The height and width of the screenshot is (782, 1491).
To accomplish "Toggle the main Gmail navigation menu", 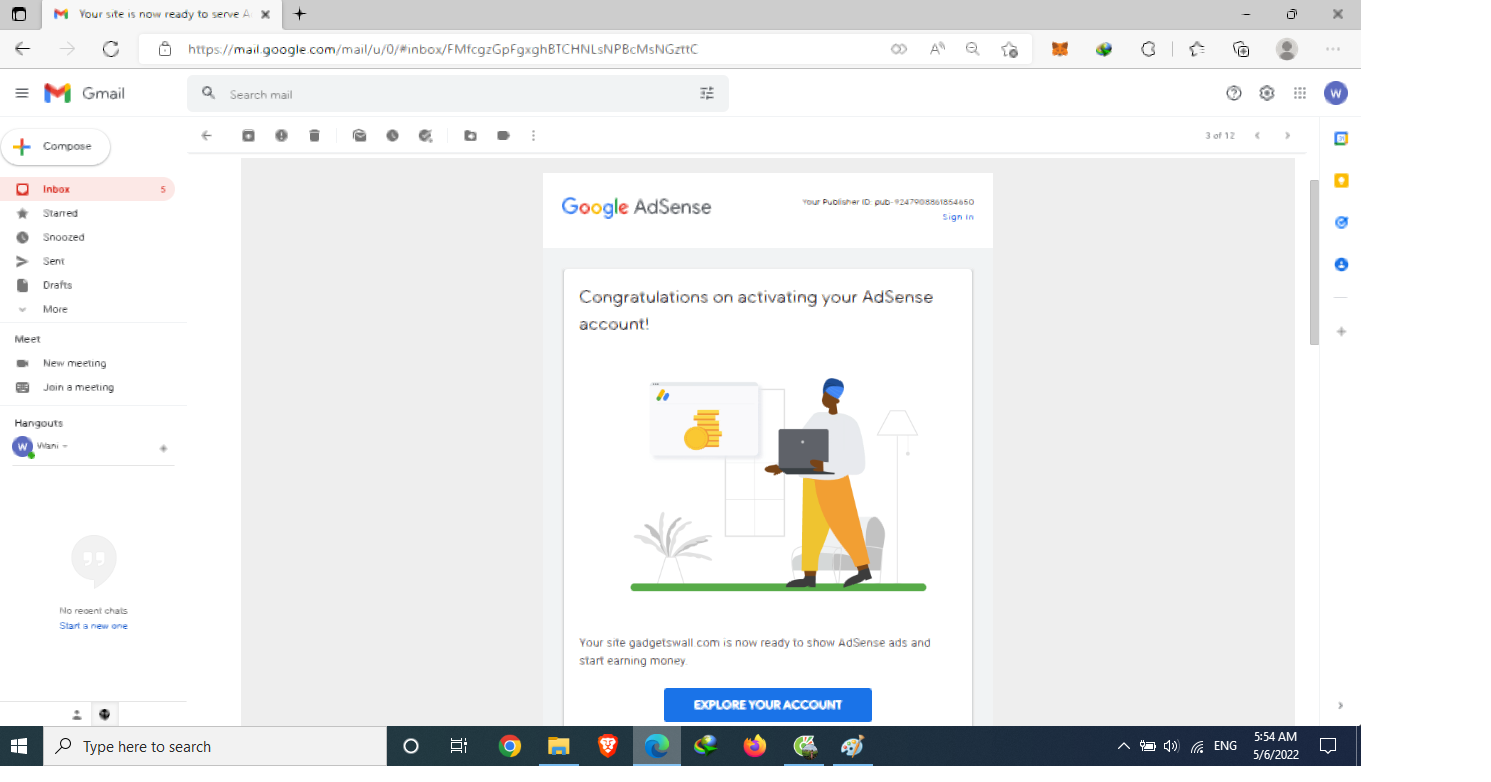I will [x=21, y=92].
